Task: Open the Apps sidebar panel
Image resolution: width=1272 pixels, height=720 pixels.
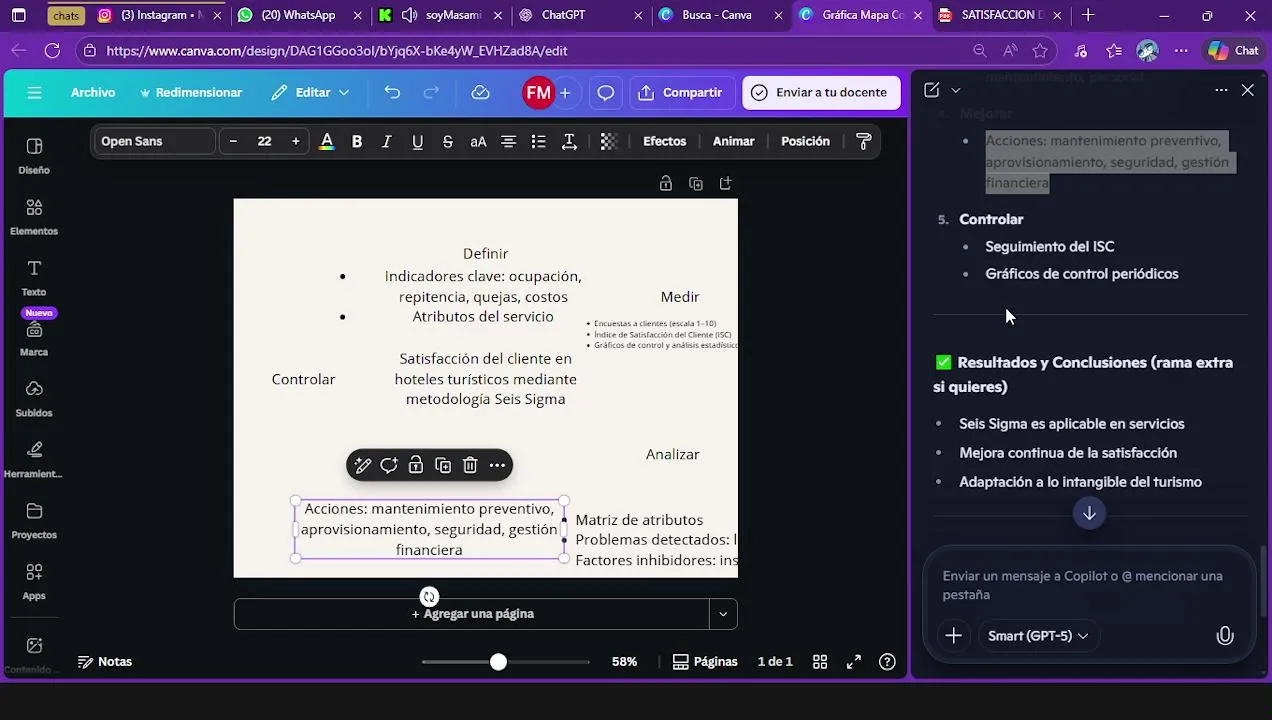Action: (x=34, y=582)
